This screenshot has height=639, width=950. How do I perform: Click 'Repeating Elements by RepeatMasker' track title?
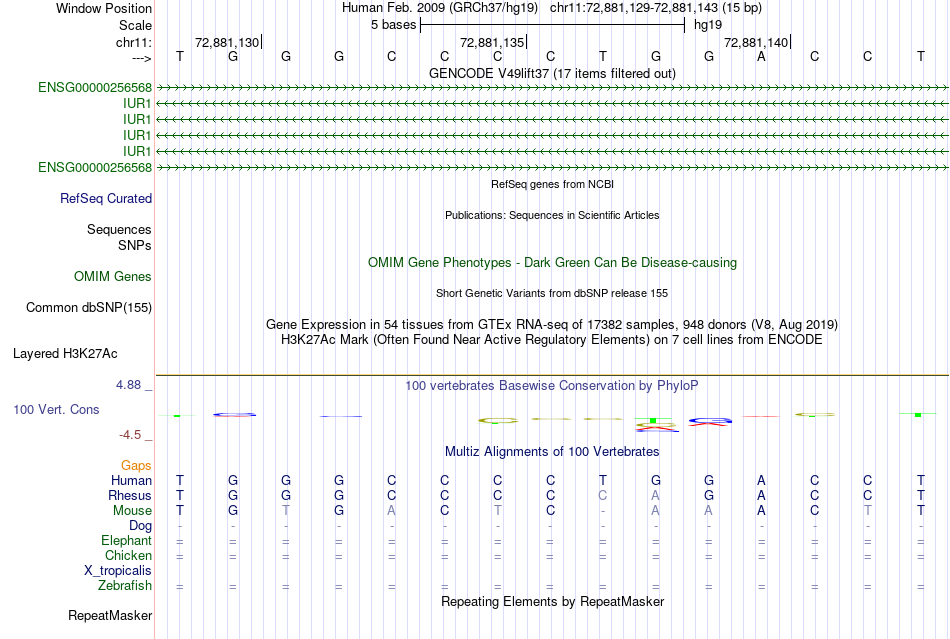tap(552, 602)
